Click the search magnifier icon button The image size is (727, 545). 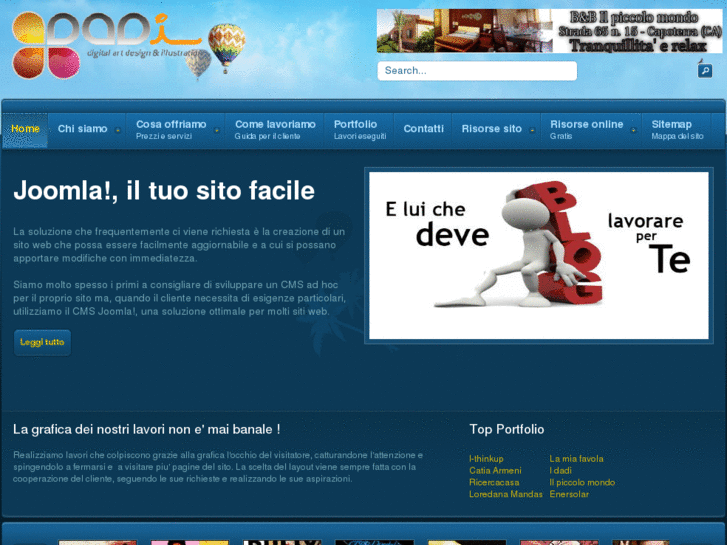point(705,71)
